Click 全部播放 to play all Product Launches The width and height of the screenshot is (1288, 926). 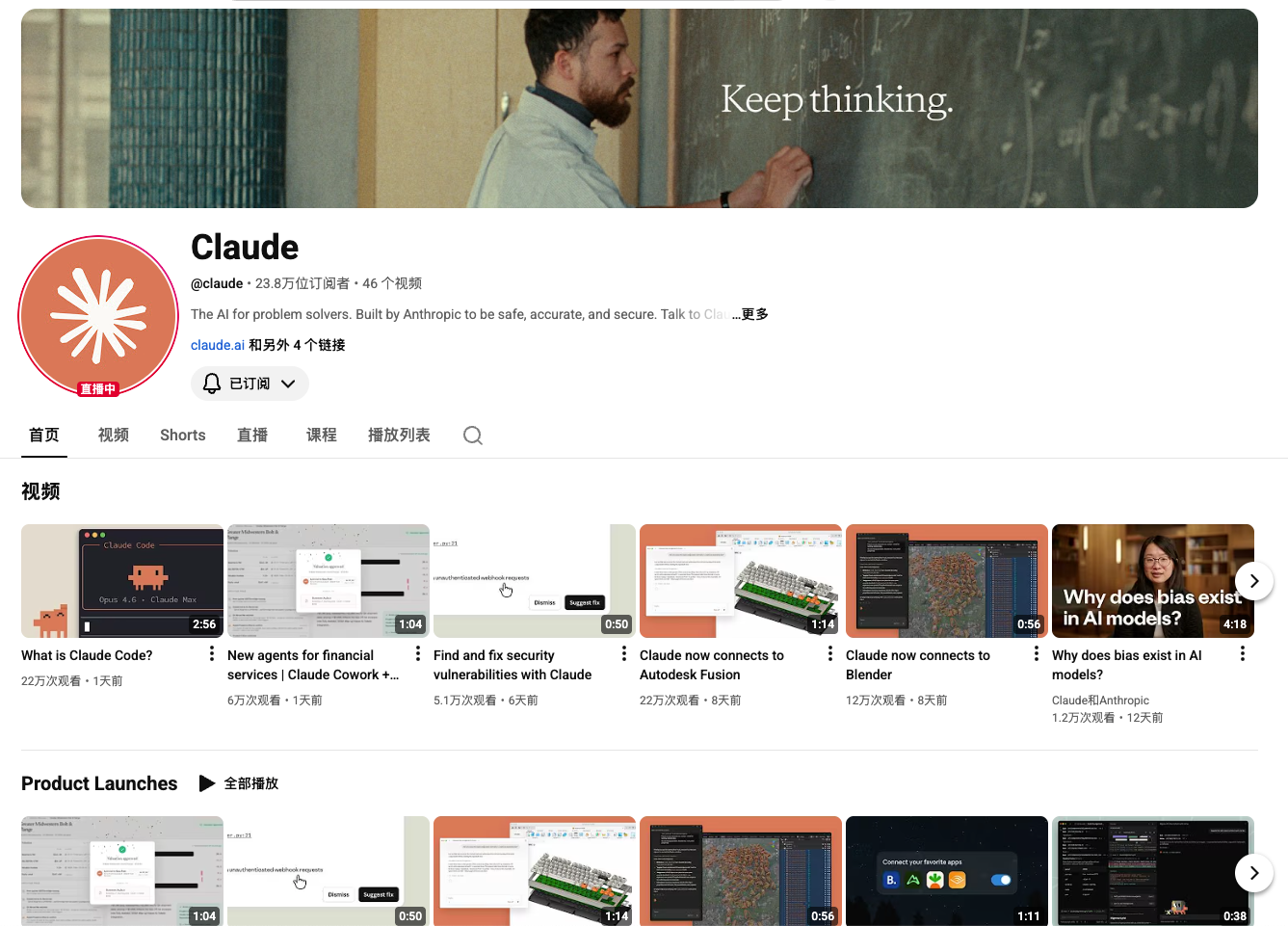(239, 783)
